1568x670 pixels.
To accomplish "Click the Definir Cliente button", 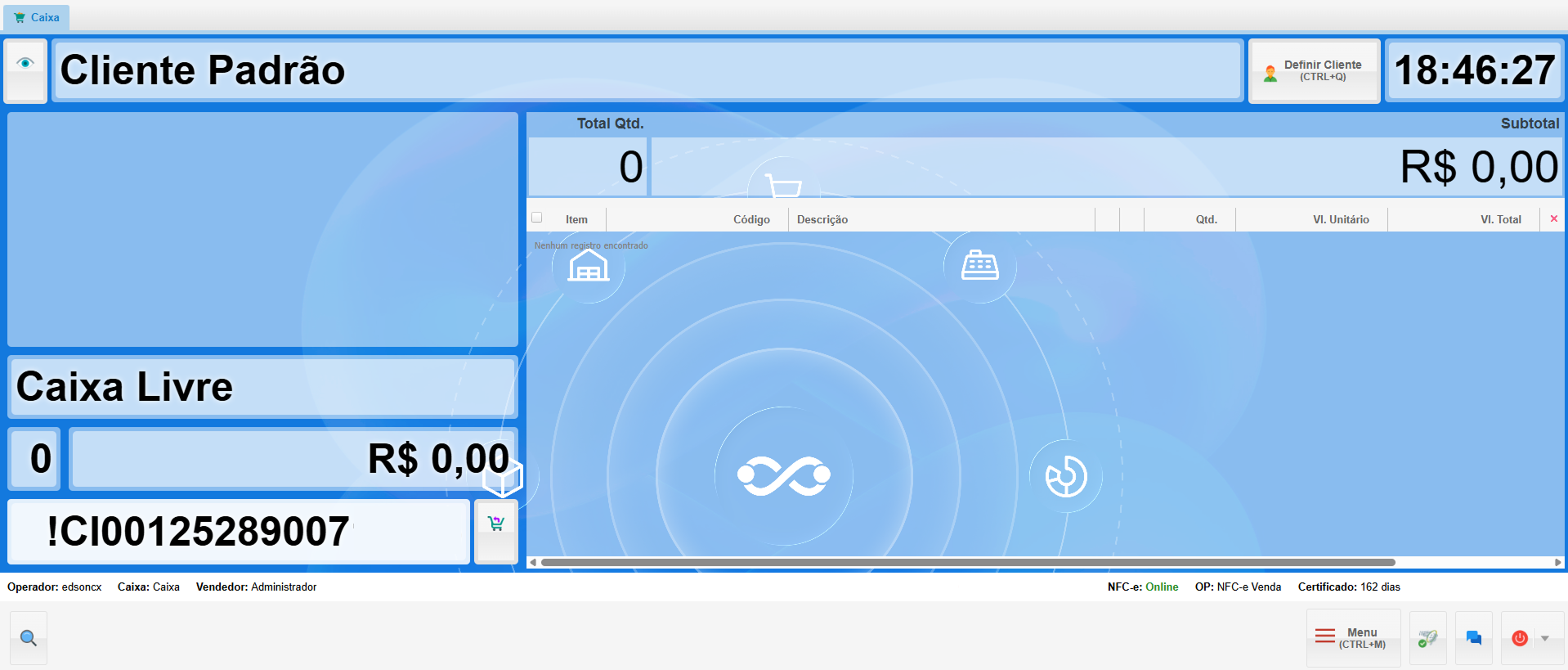I will [1314, 70].
